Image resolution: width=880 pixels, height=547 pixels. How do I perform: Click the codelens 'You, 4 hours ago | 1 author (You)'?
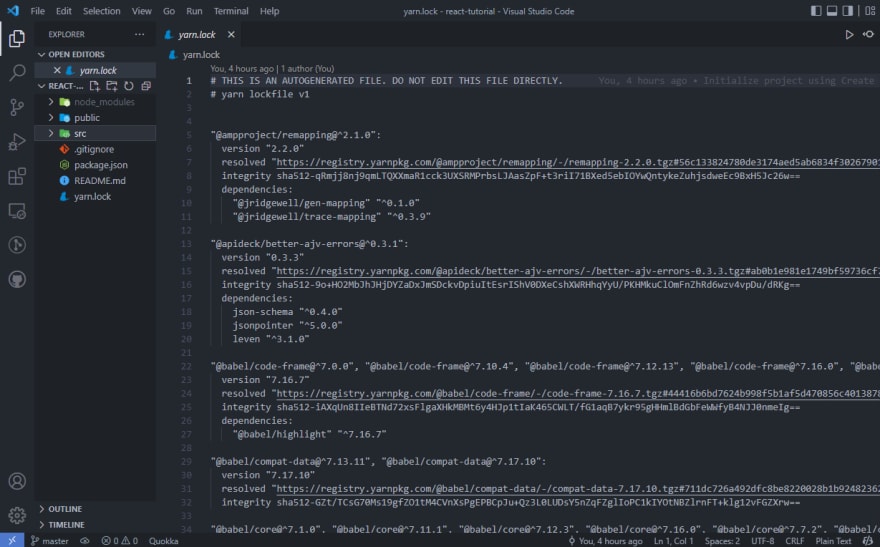pyautogui.click(x=272, y=68)
